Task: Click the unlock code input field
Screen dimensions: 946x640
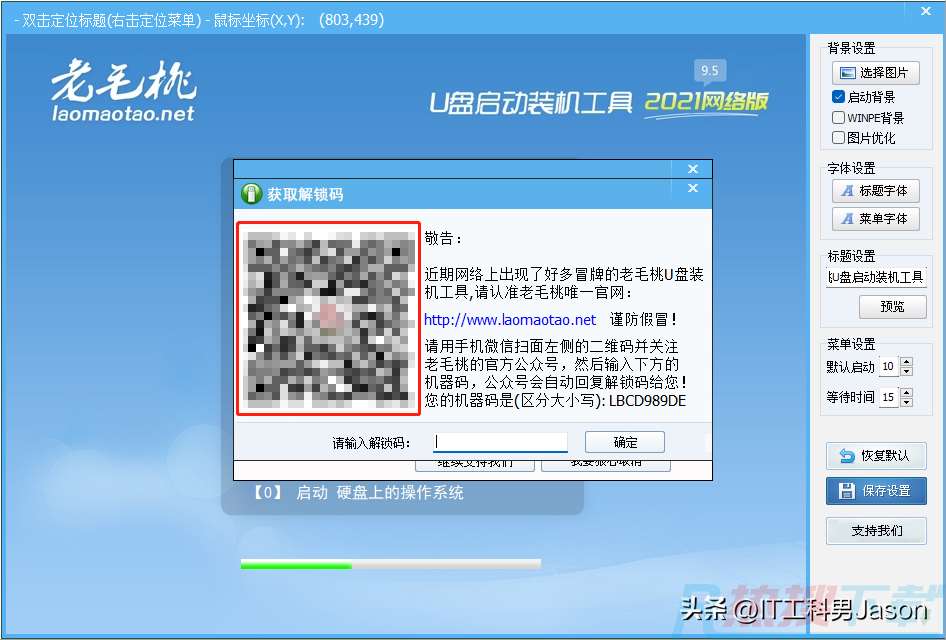Action: 500,442
